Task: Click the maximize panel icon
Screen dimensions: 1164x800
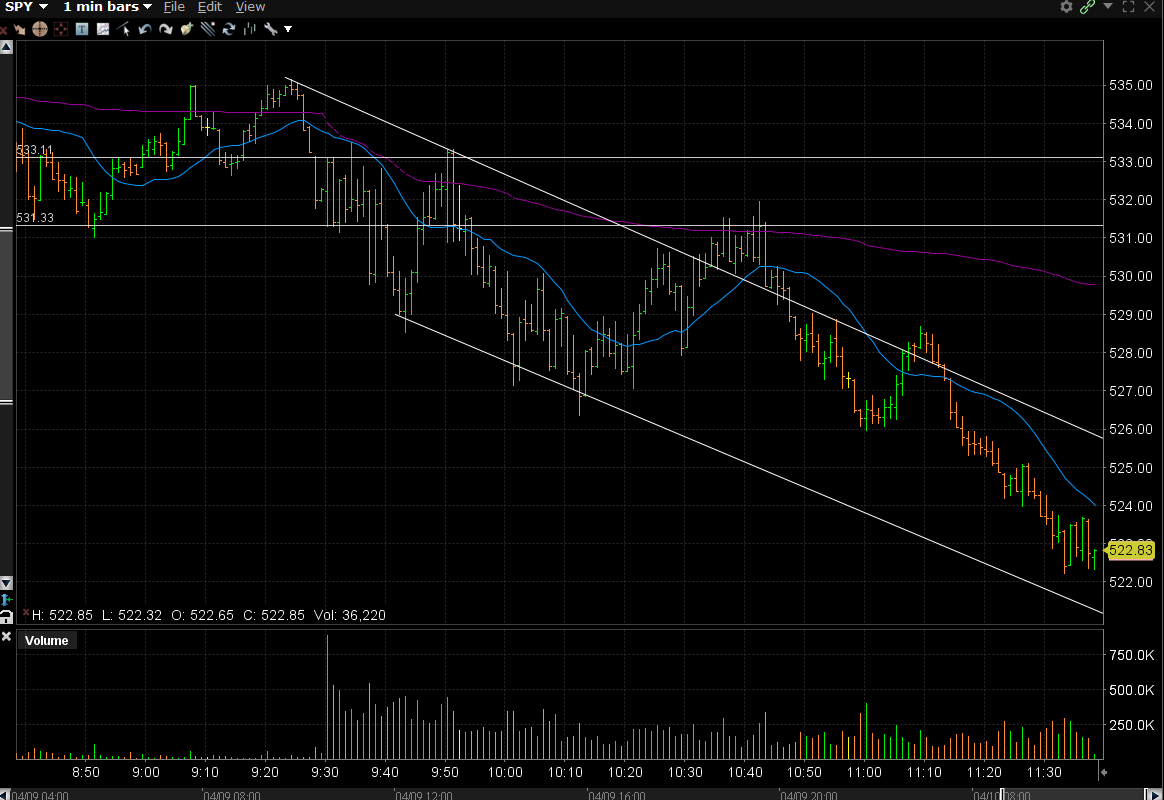Action: (1128, 7)
